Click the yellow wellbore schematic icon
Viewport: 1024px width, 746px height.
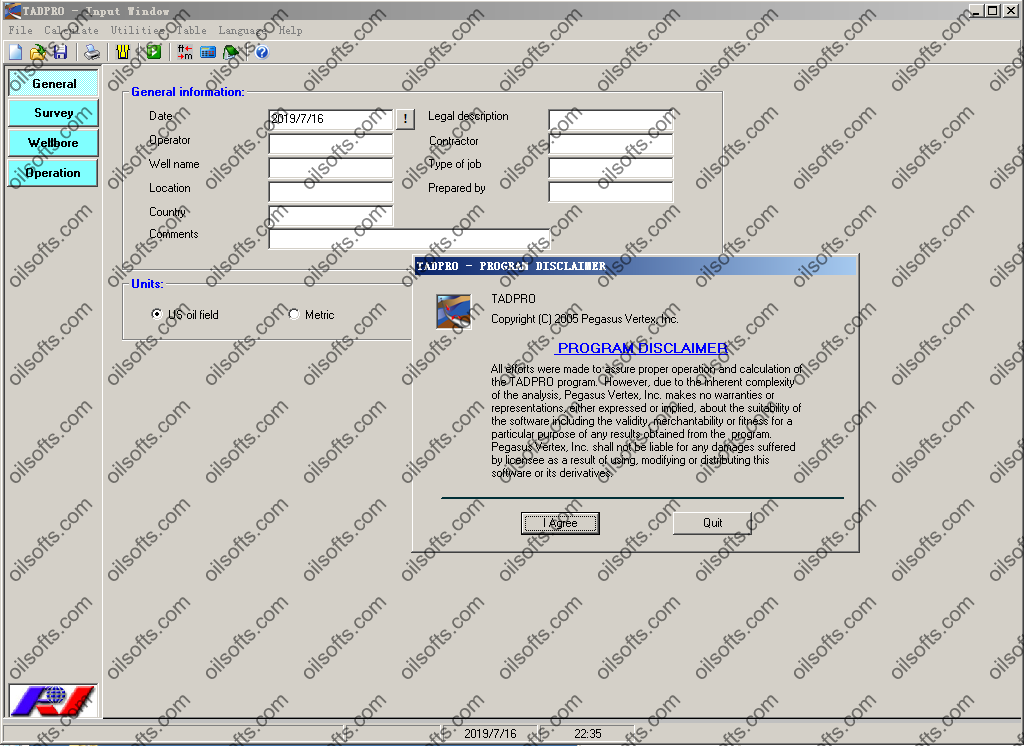(123, 52)
